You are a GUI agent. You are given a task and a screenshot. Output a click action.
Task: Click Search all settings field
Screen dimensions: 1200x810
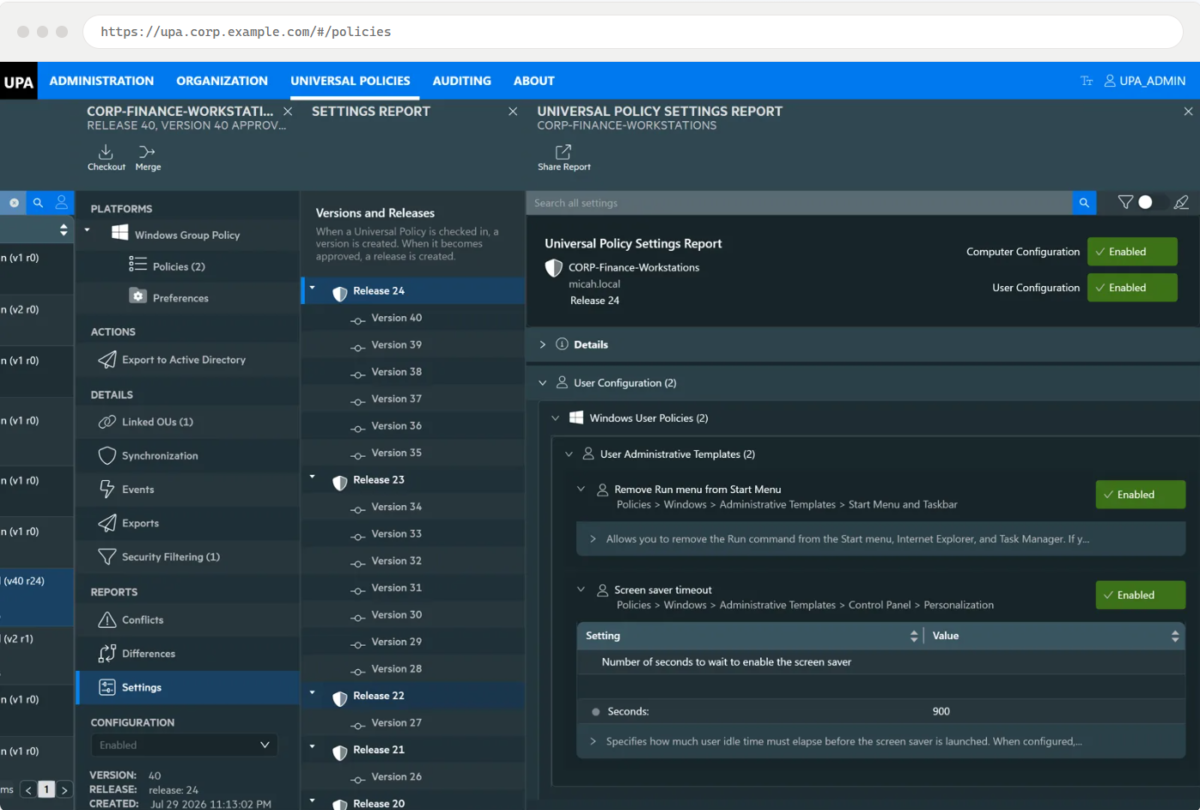(799, 203)
